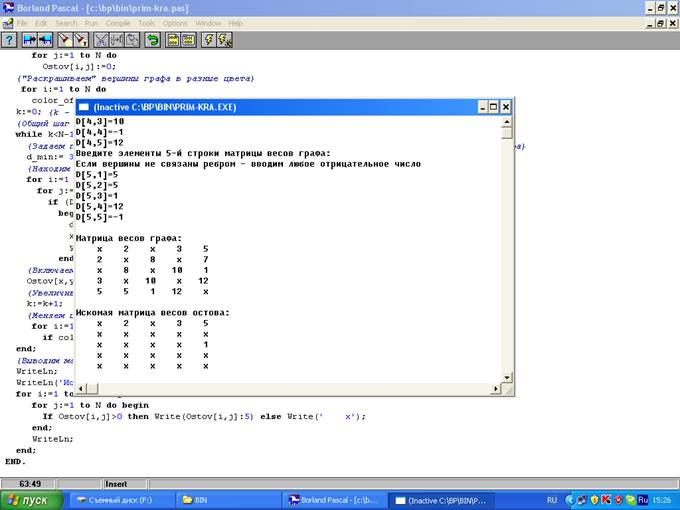Click the Start (пуск) button
The height and width of the screenshot is (510, 680).
[30, 499]
